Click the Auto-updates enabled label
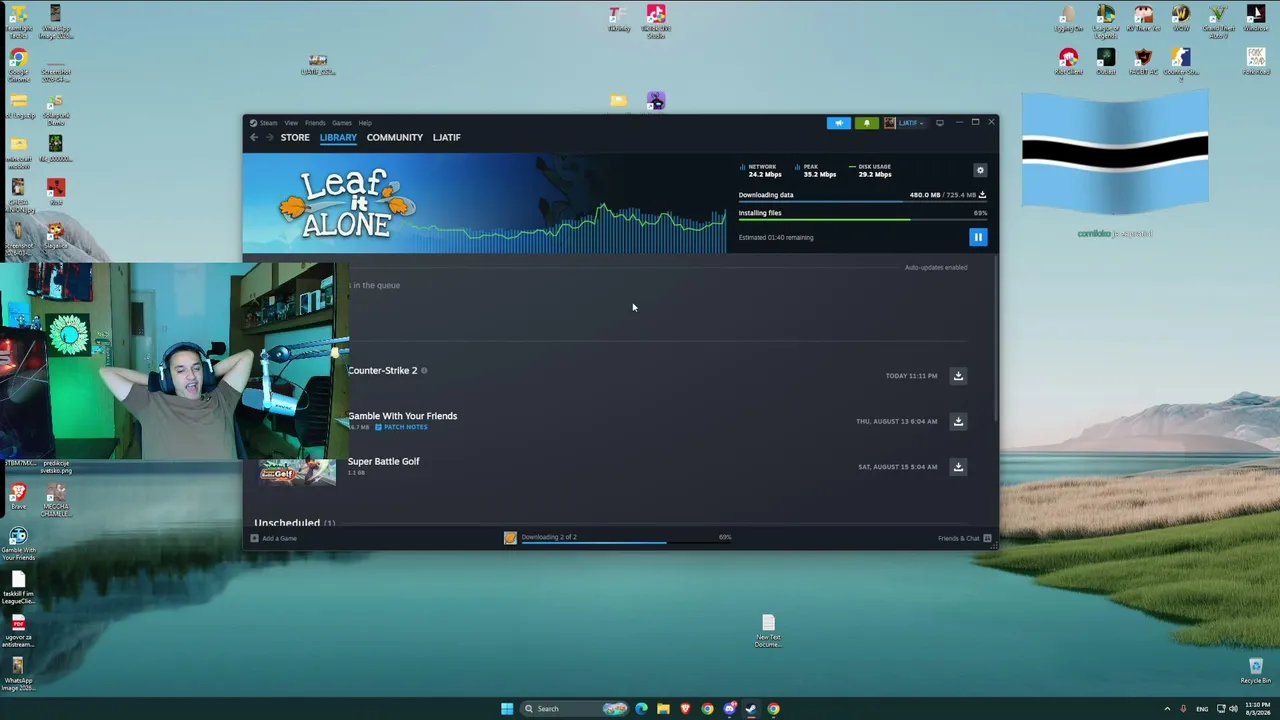The height and width of the screenshot is (720, 1280). point(936,268)
